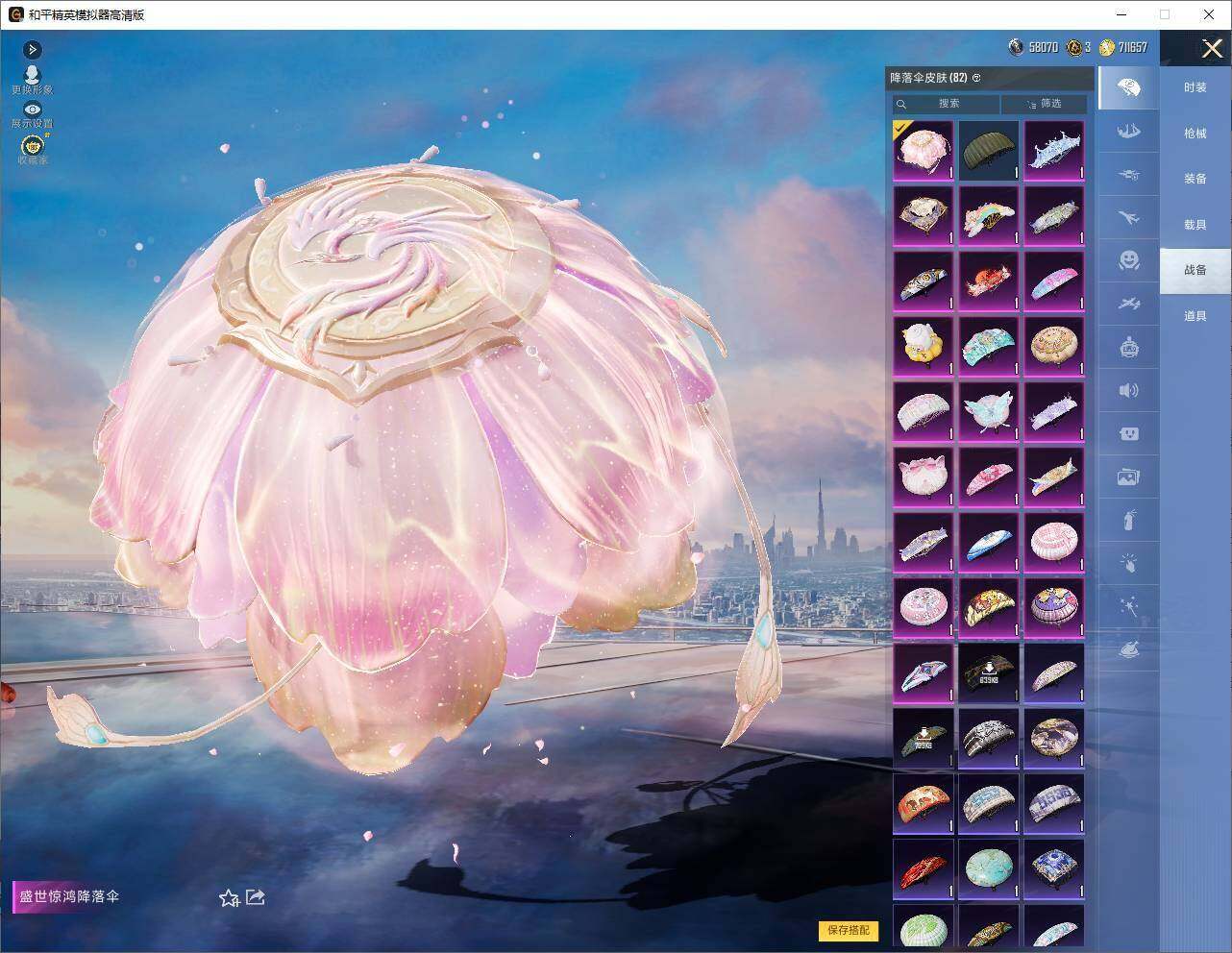The image size is (1232, 953).
Task: Select the rainbow parachute skin thumbnail
Action: 989,216
